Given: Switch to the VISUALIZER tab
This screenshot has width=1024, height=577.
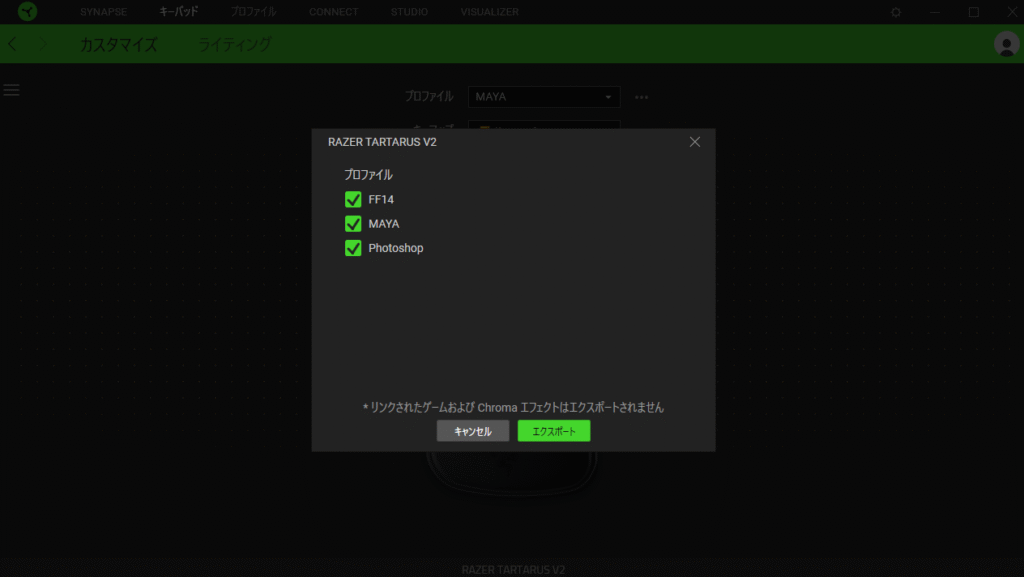Looking at the screenshot, I should click(x=490, y=12).
